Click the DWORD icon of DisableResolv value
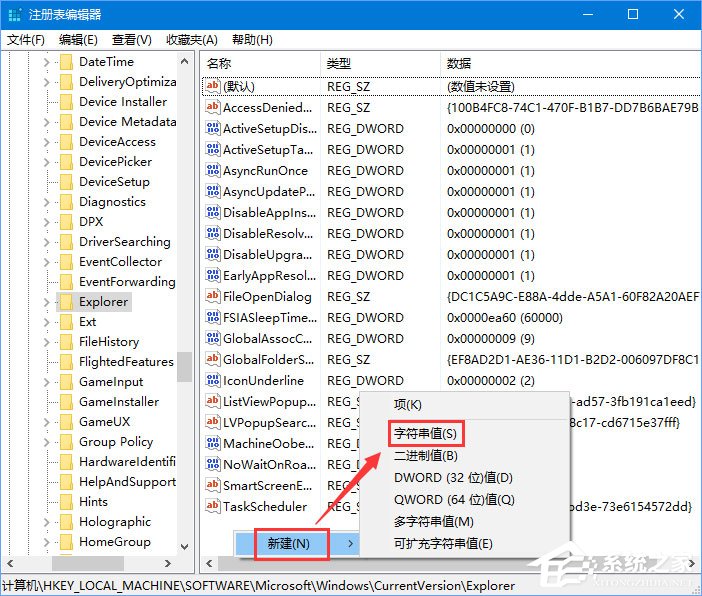This screenshot has height=596, width=702. [212, 233]
